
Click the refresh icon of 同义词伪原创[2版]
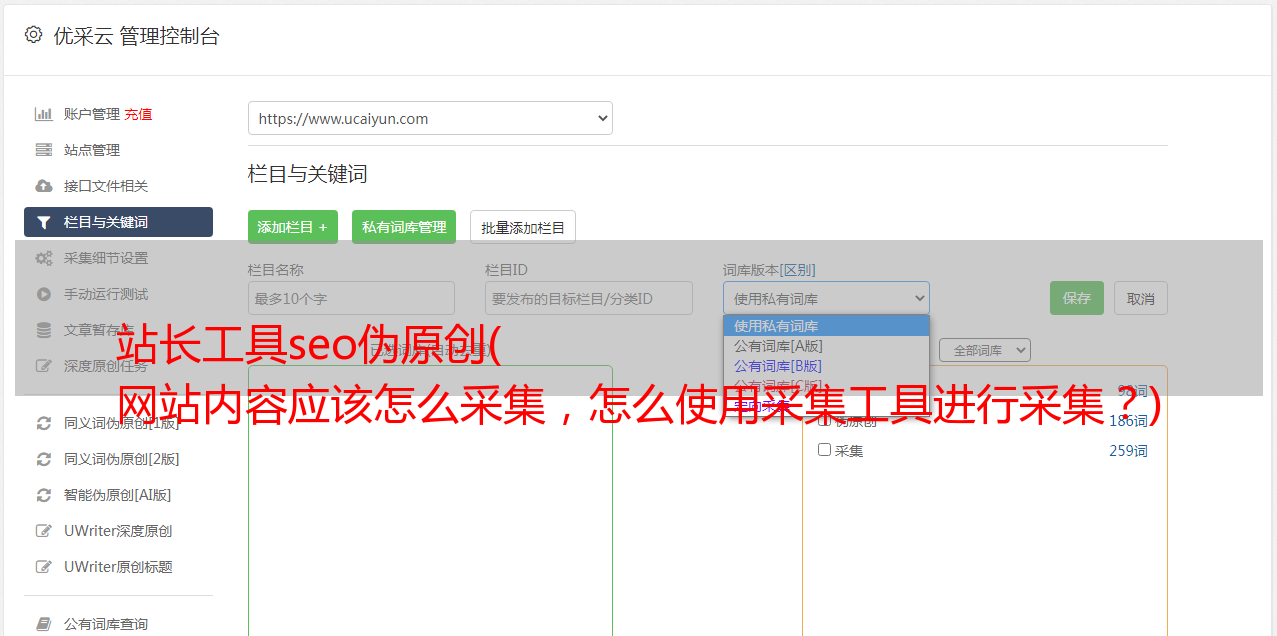[x=44, y=459]
